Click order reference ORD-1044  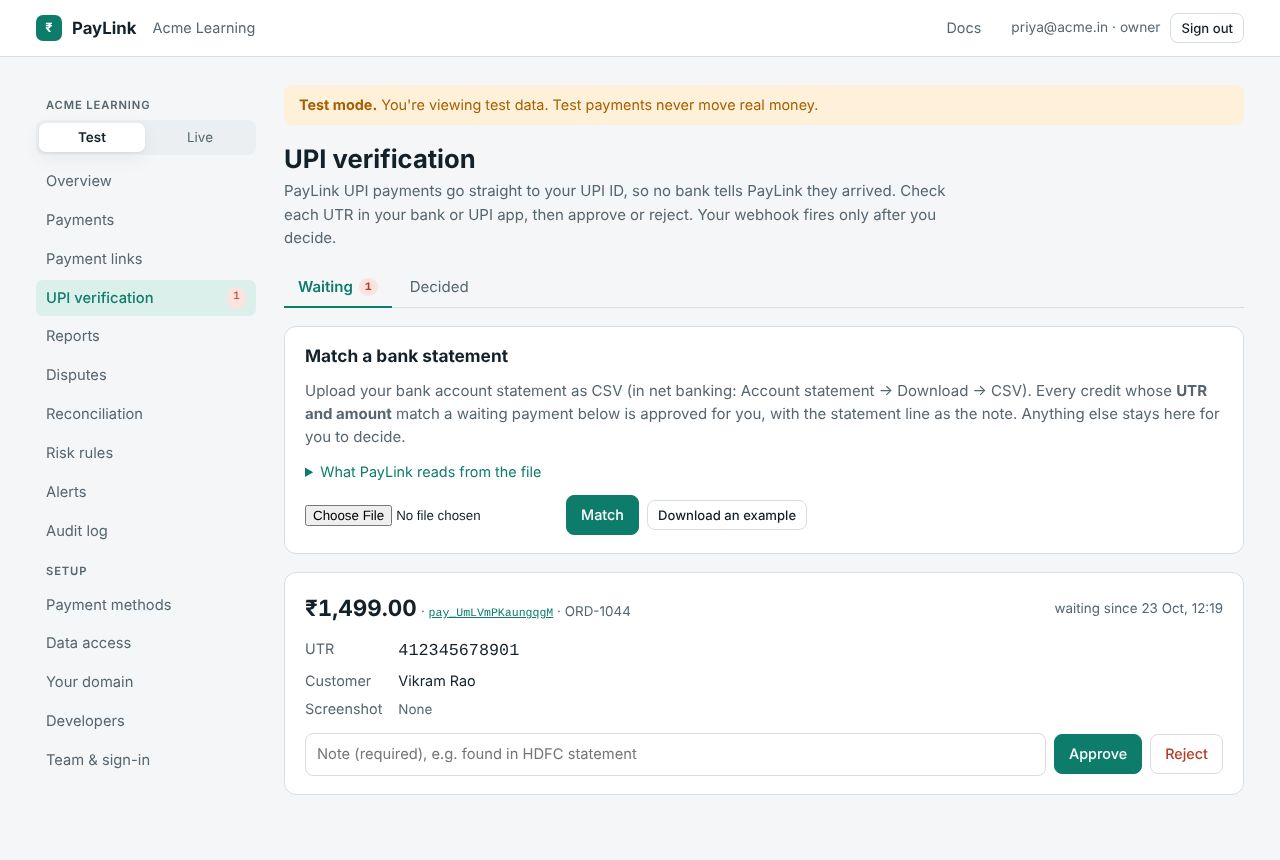(x=598, y=611)
